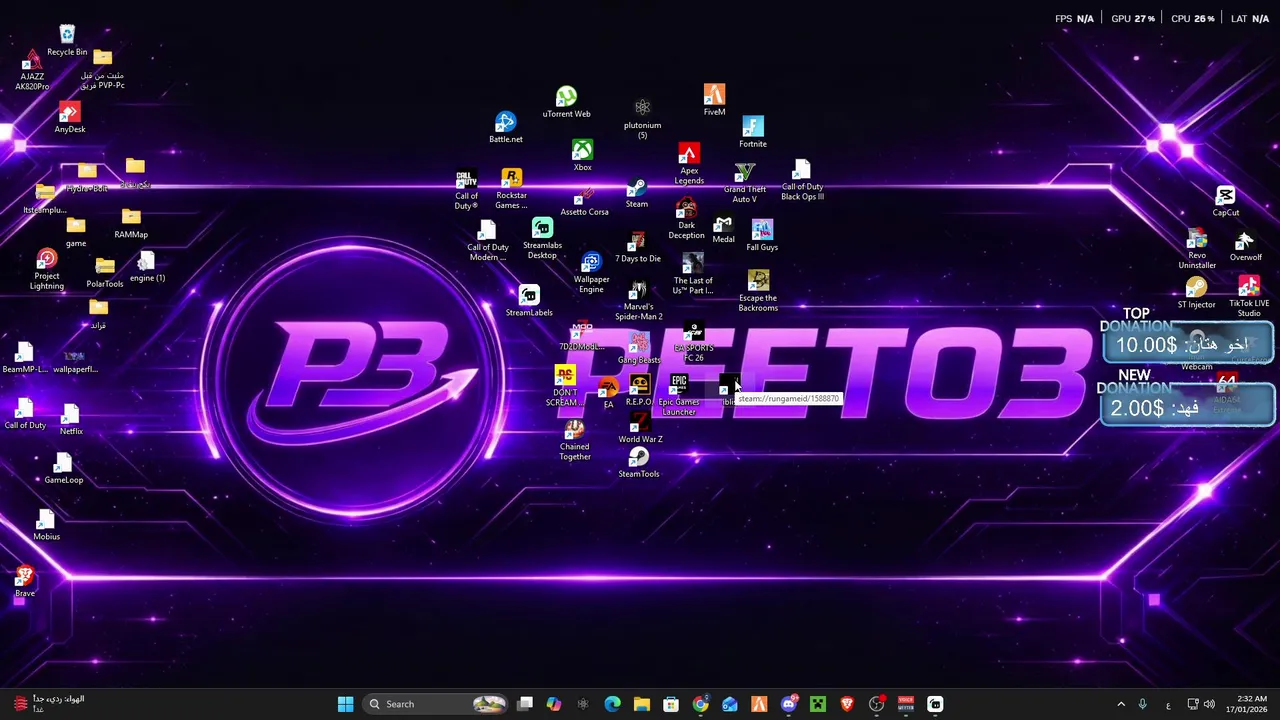Select the Fortnite desktop shortcut
1280x720 pixels.
click(x=753, y=132)
